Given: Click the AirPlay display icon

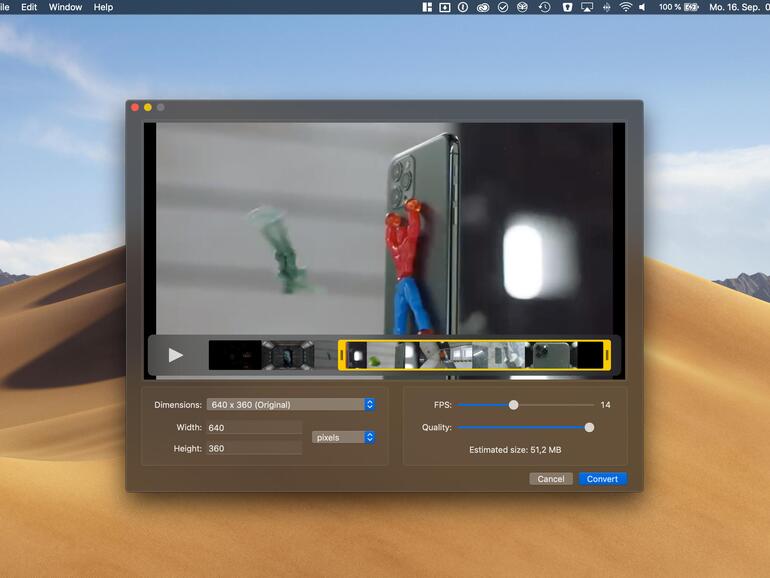Looking at the screenshot, I should [587, 7].
